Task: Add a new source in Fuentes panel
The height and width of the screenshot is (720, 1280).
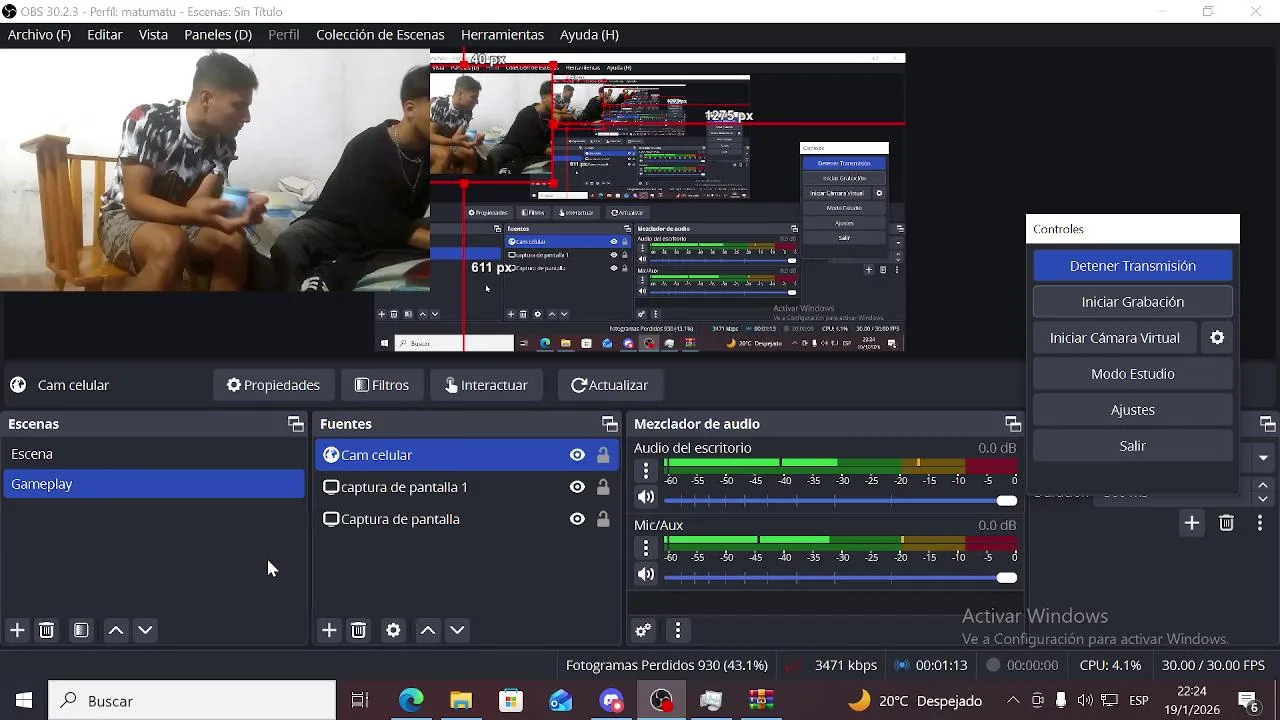Action: click(x=329, y=630)
